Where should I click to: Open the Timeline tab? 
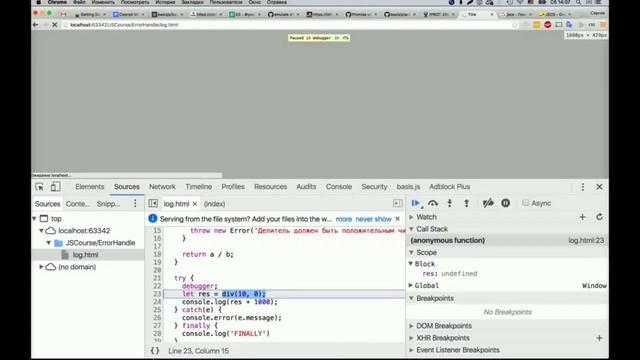(198, 187)
